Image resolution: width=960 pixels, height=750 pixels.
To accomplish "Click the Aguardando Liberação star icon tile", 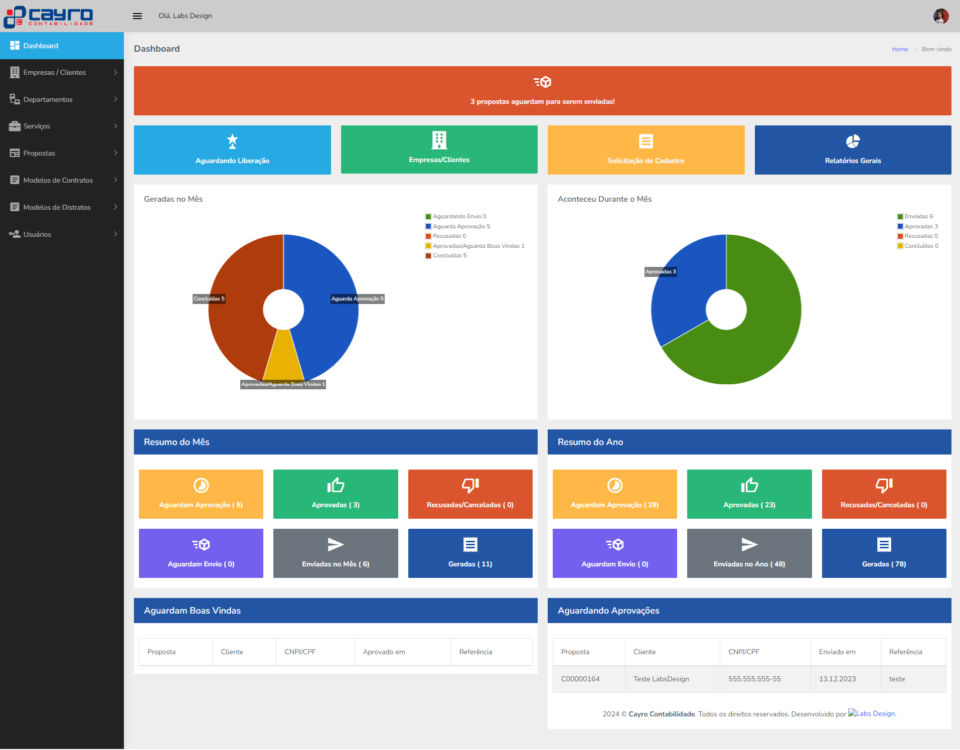I will click(232, 149).
